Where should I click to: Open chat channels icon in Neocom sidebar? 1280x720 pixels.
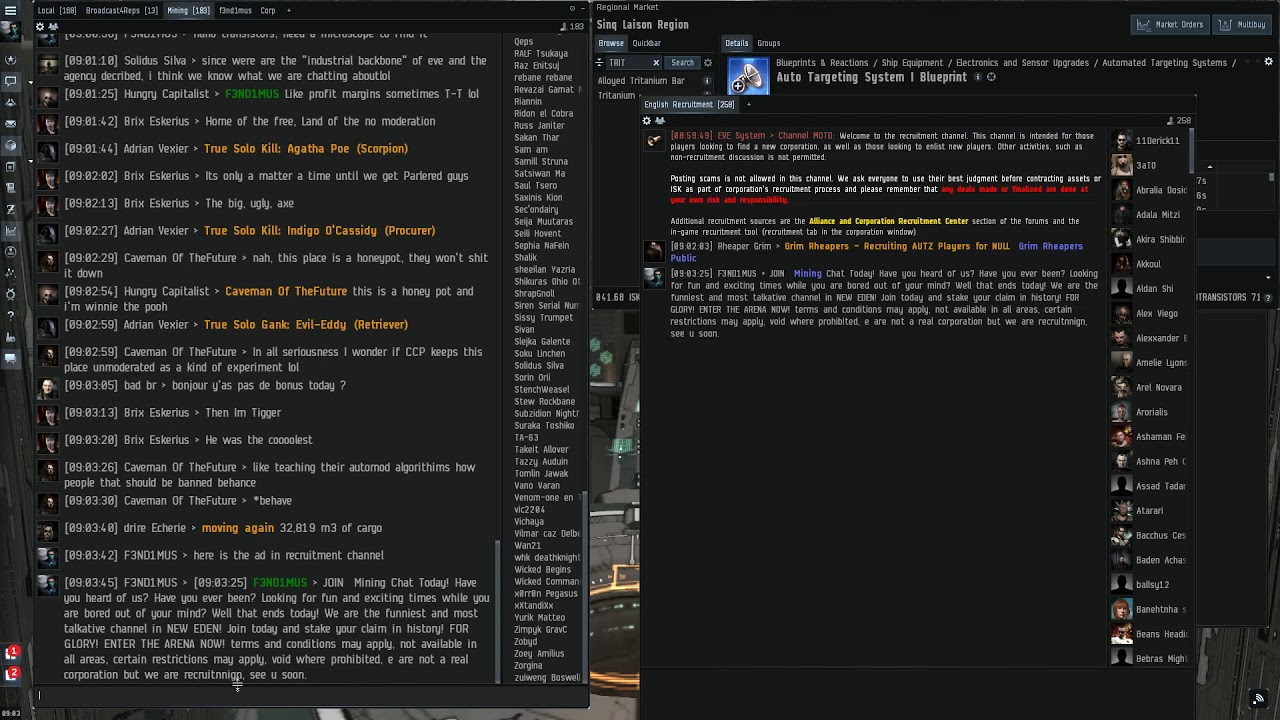pyautogui.click(x=11, y=81)
